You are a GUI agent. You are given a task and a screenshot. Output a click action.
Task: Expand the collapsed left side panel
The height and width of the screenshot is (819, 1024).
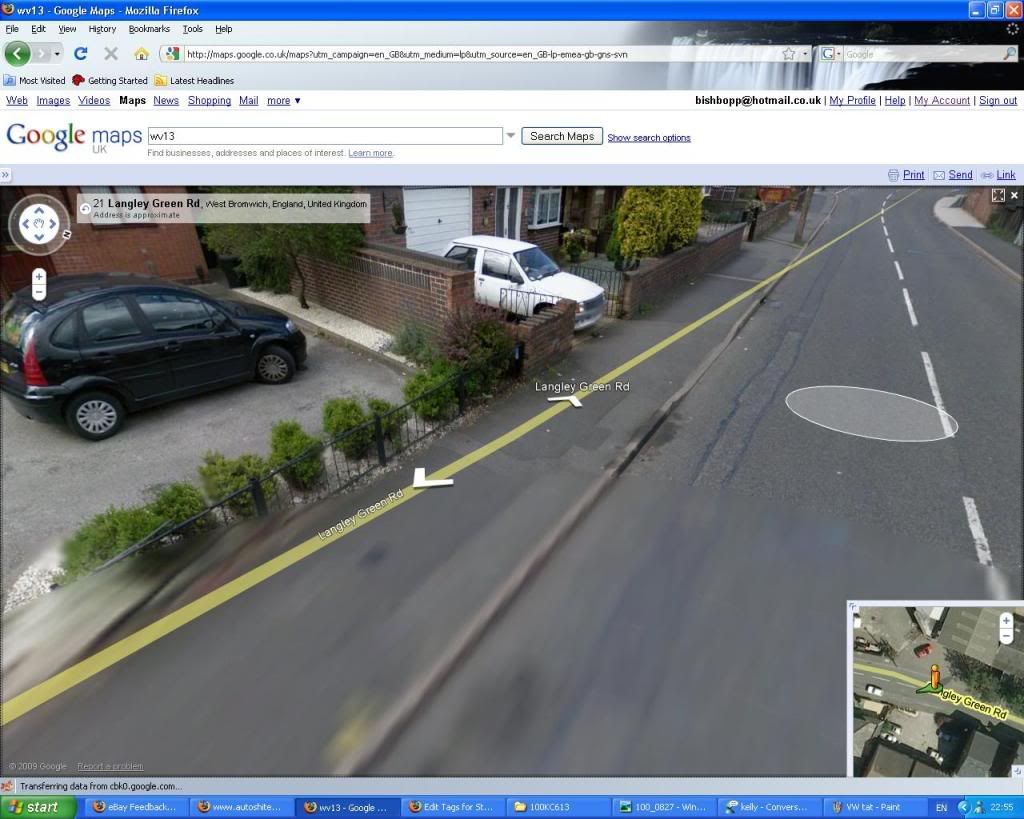point(6,175)
